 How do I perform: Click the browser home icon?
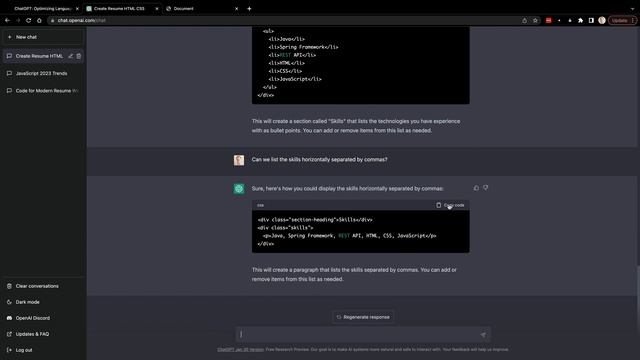(x=39, y=20)
